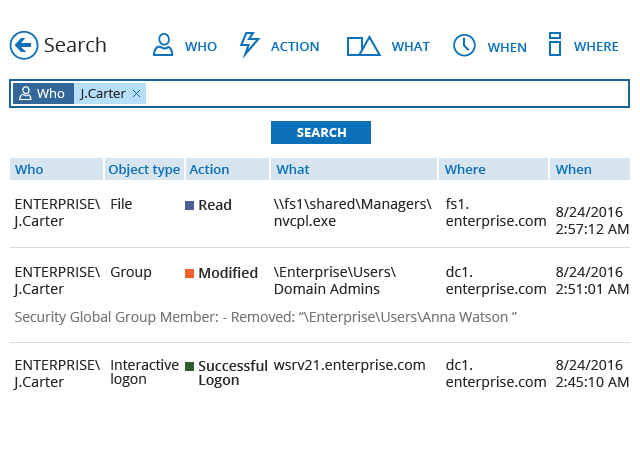Sort by the Where column header

[x=493, y=169]
